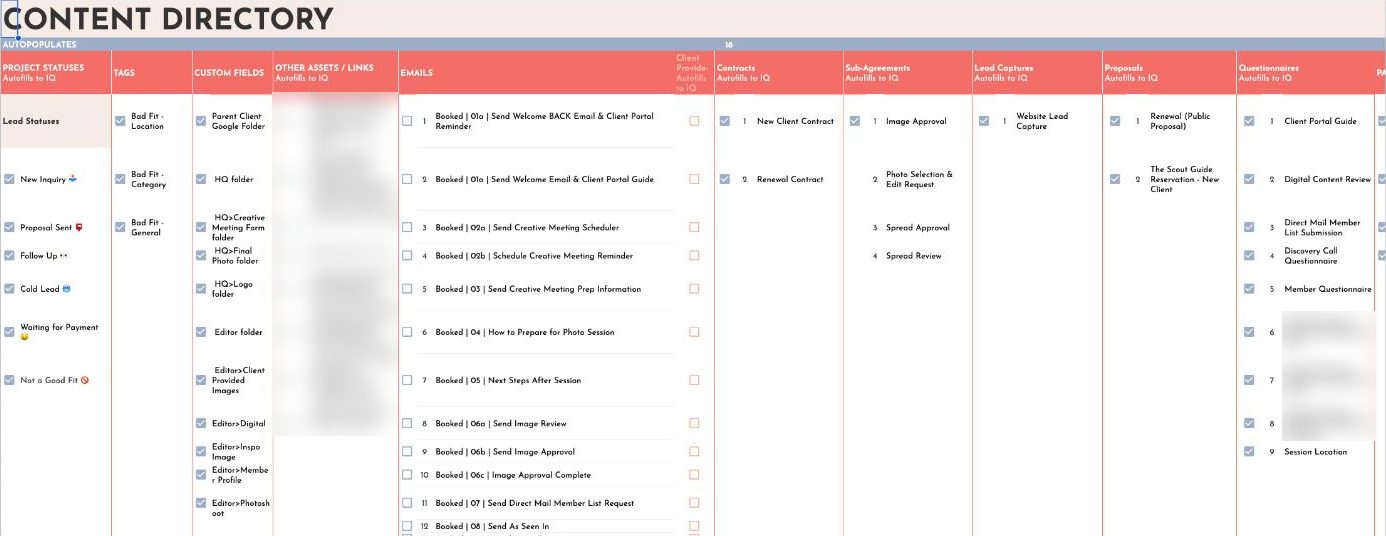Toggle the Session Location questionnaire checkbox
1386x536 pixels.
pyautogui.click(x=1248, y=451)
